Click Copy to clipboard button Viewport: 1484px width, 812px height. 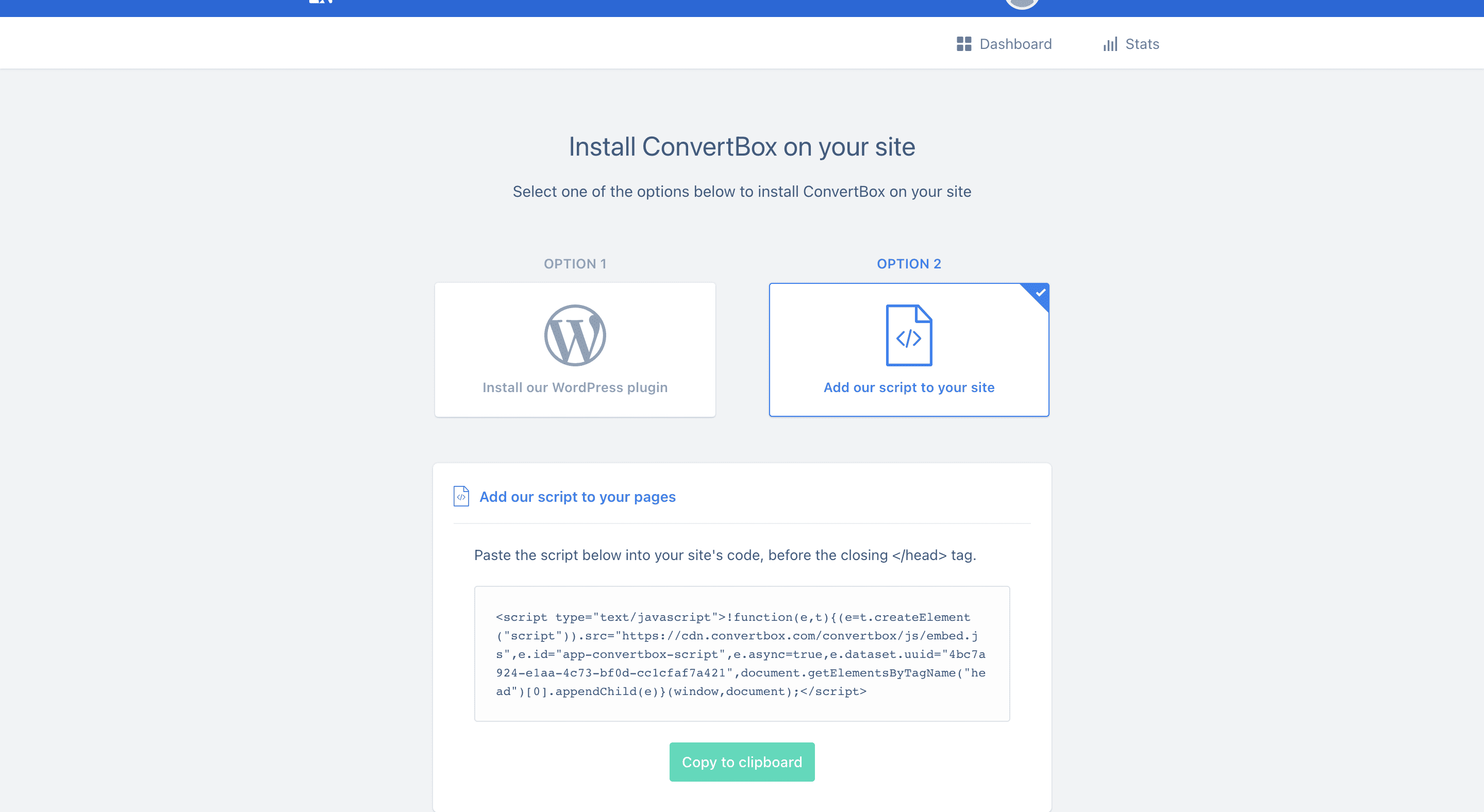tap(742, 762)
